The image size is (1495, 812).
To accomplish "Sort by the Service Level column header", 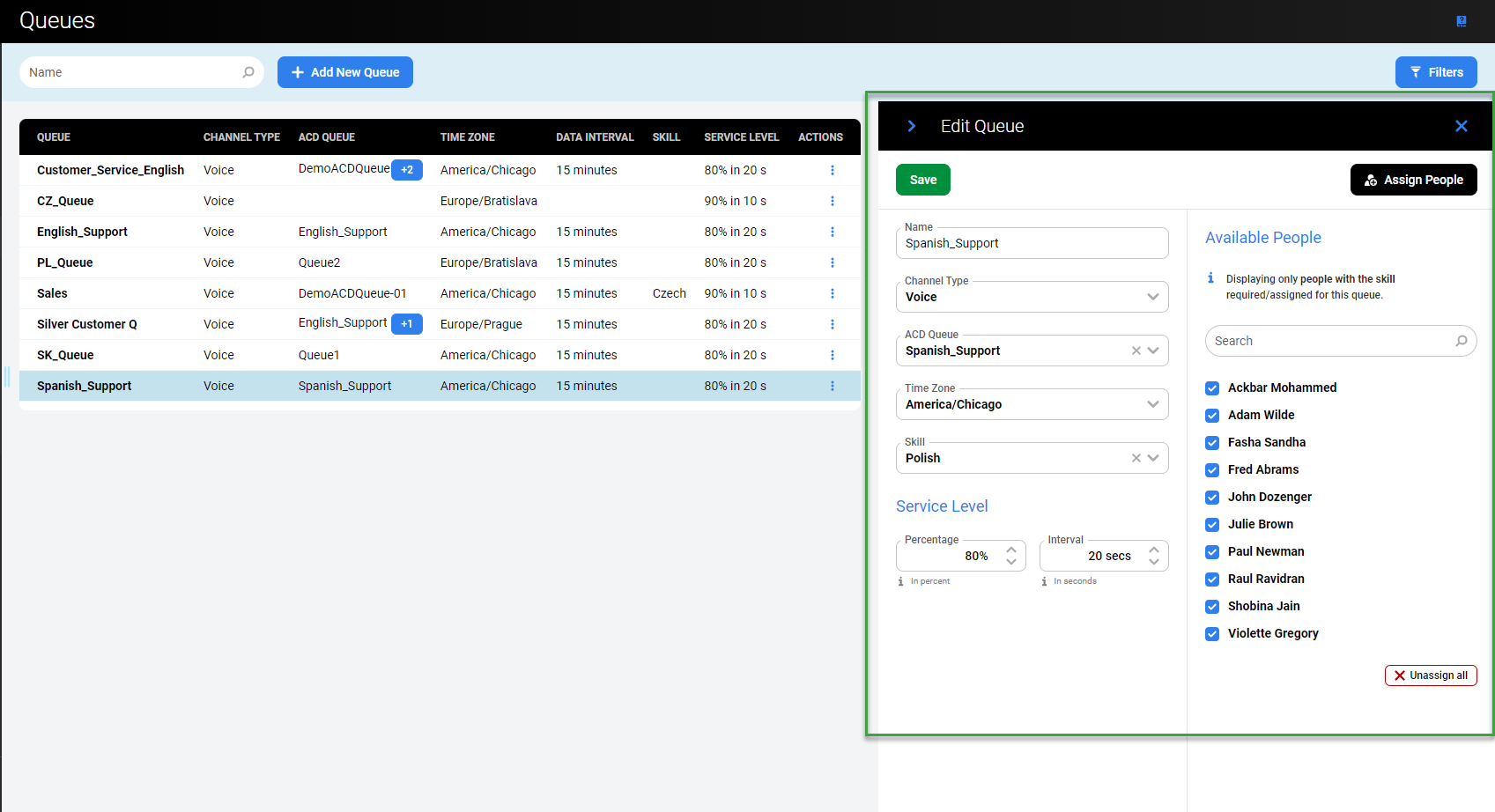I will tap(741, 137).
